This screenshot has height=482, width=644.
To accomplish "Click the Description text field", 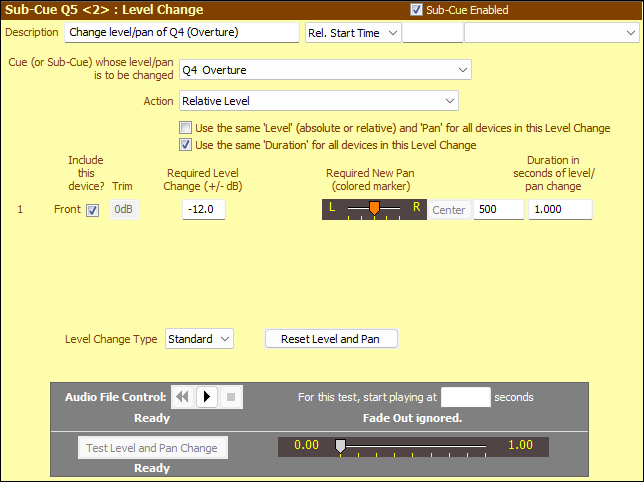I will (x=182, y=32).
